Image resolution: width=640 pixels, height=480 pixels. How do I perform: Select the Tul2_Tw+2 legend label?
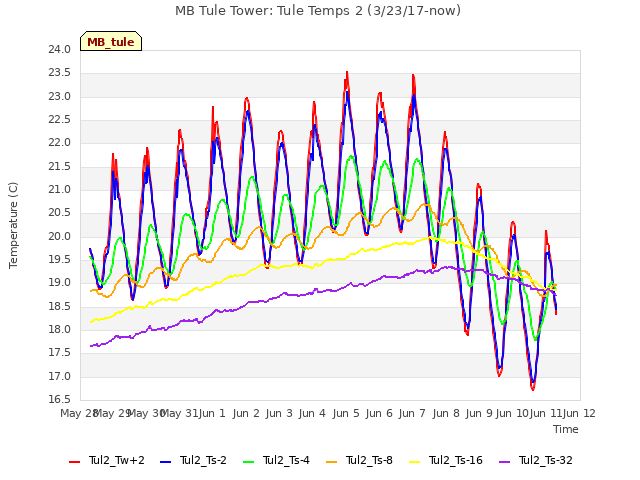(x=117, y=460)
